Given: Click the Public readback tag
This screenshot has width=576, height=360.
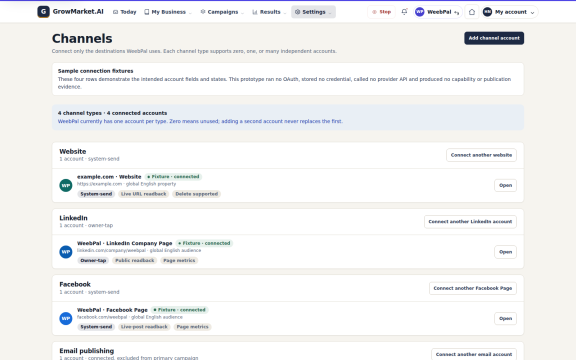Looking at the screenshot, I should [135, 260].
